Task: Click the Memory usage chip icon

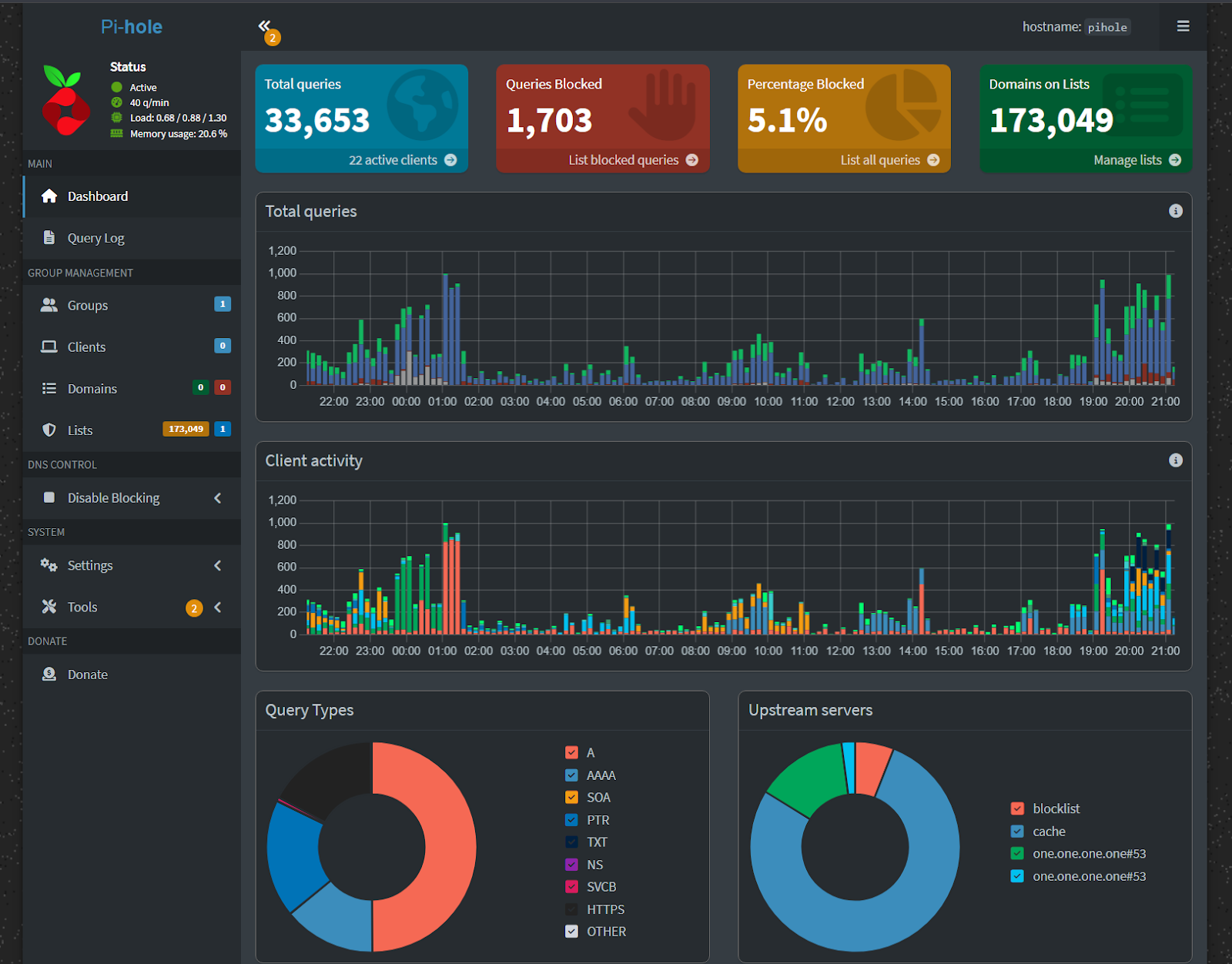Action: click(x=117, y=133)
